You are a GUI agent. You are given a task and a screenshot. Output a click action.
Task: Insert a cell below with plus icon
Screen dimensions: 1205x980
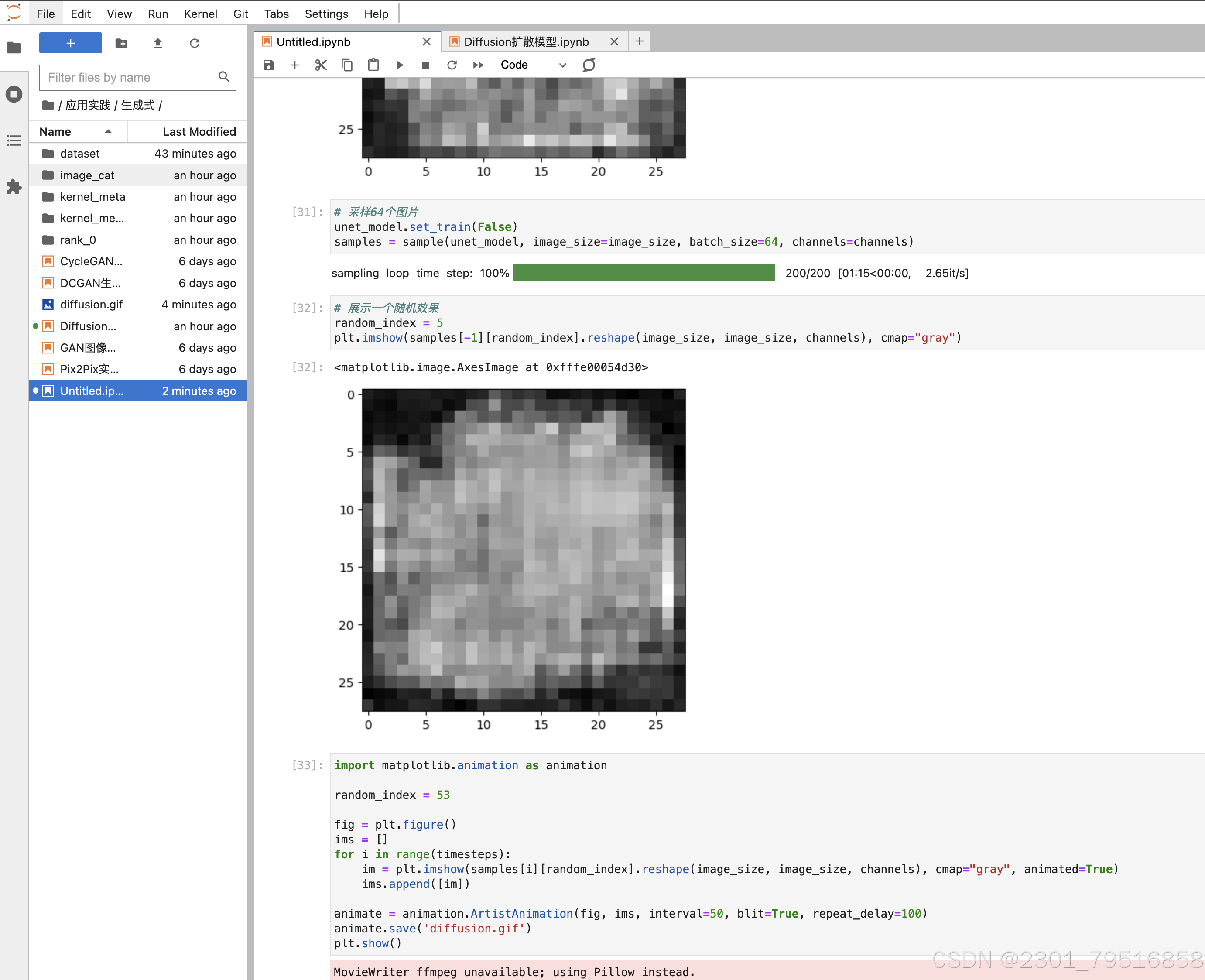(294, 65)
